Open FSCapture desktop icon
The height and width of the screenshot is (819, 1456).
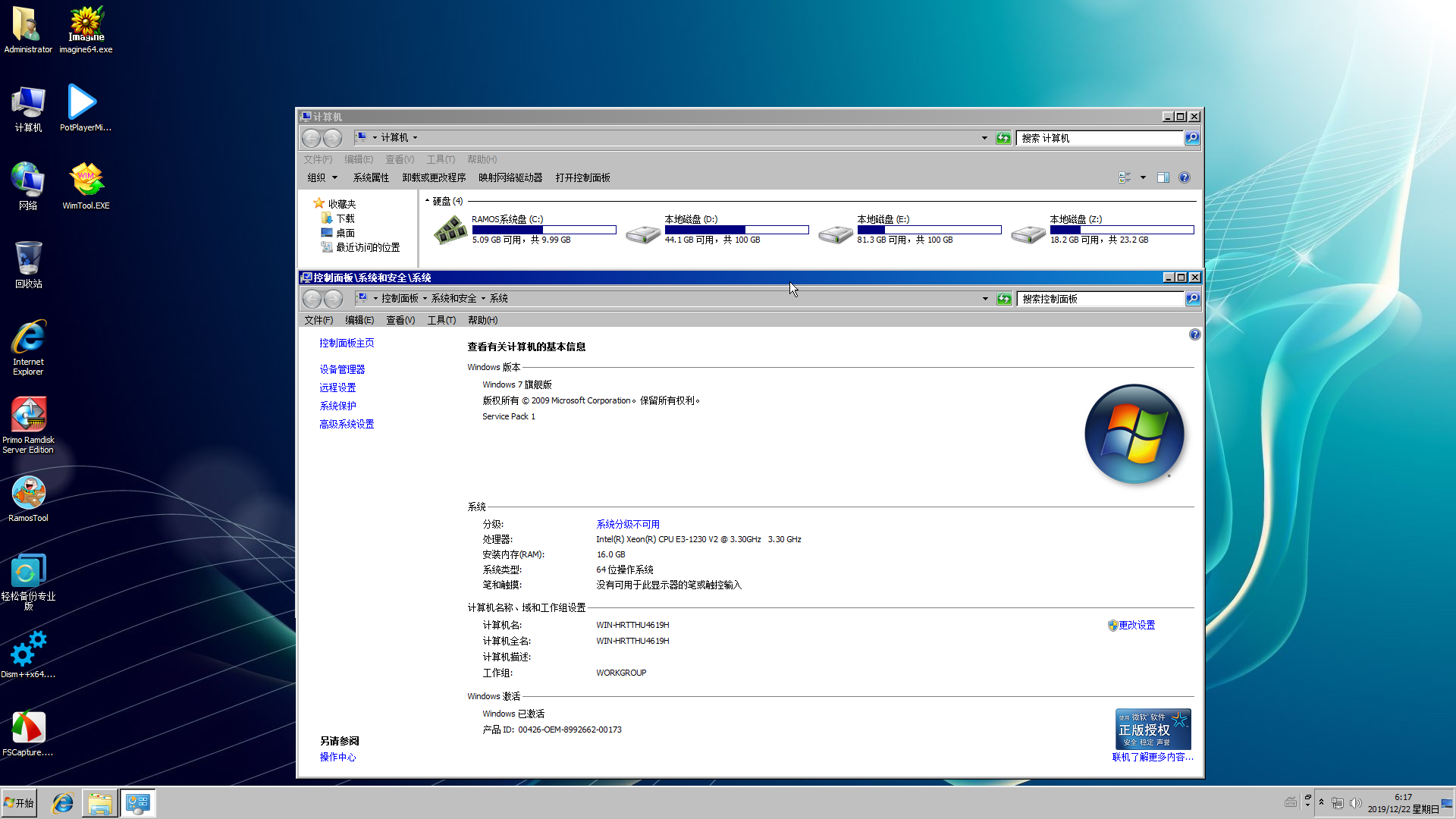[x=28, y=733]
